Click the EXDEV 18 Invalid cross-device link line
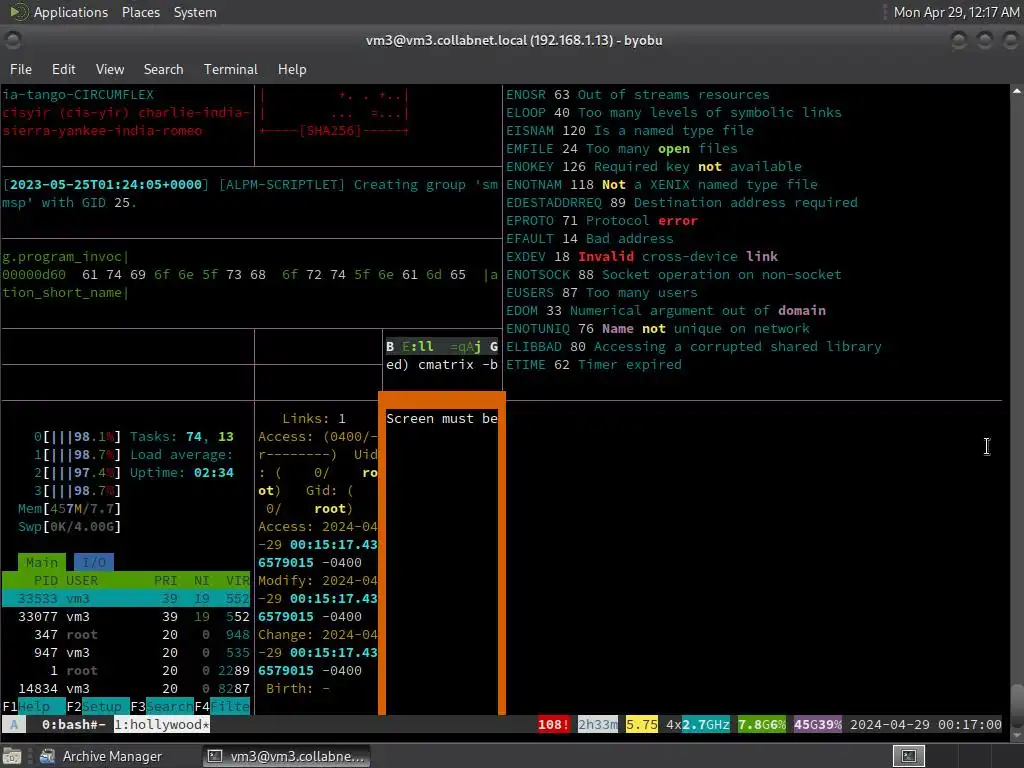Viewport: 1024px width, 768px height. click(642, 257)
